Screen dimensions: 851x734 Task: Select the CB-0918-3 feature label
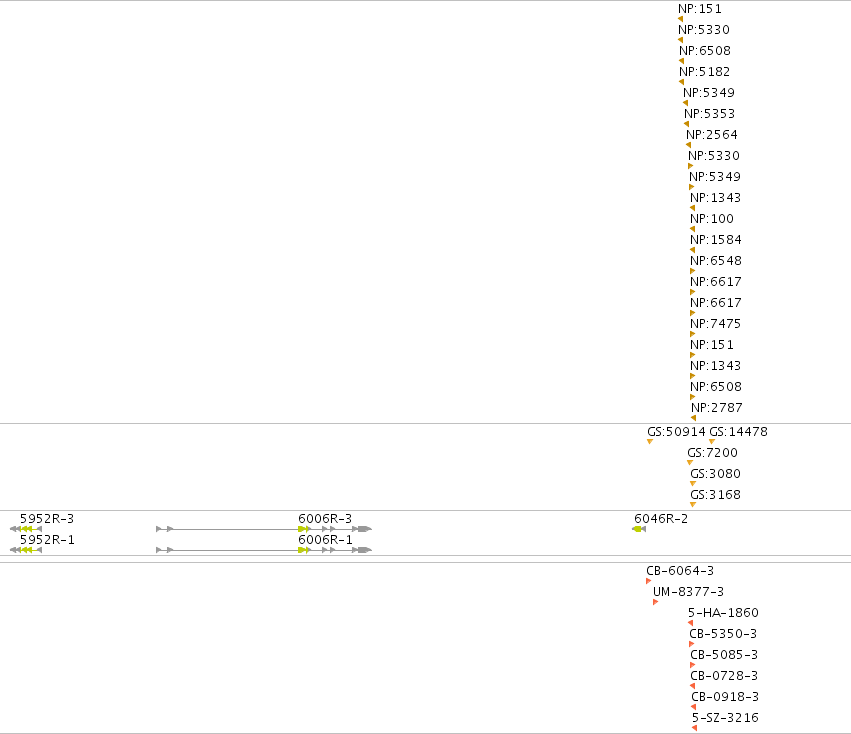[x=725, y=697]
